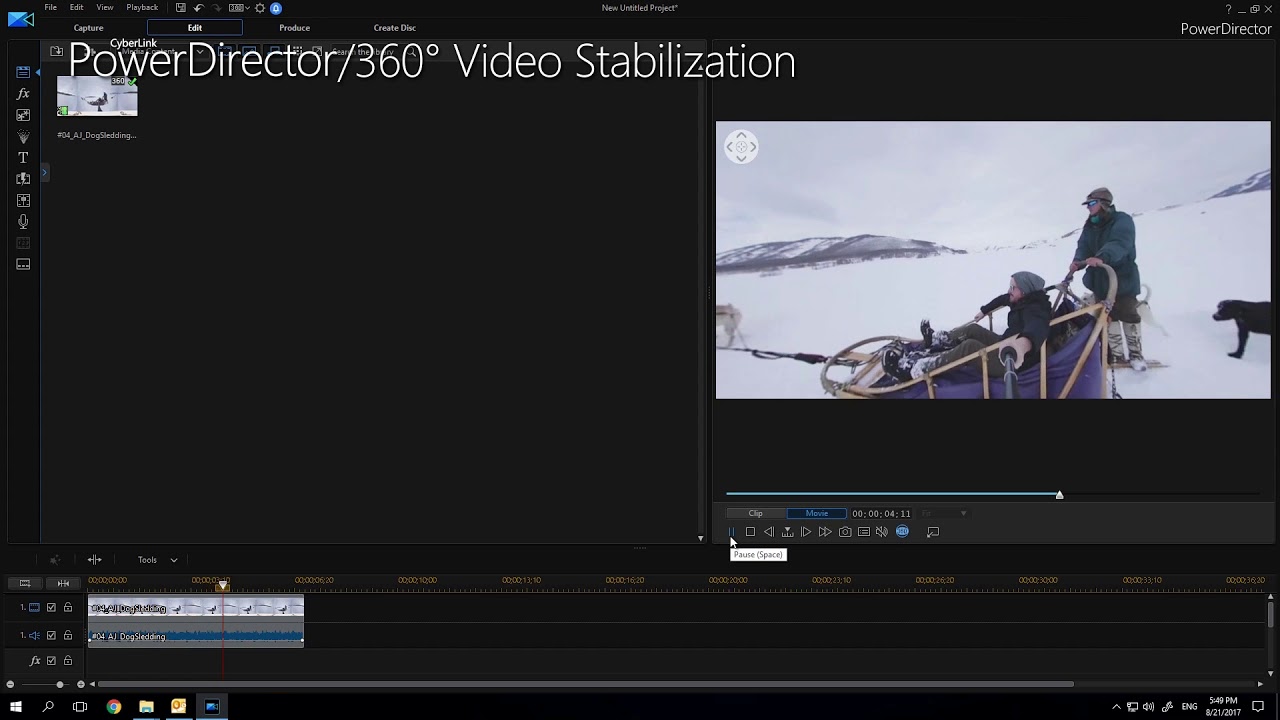Select the DogSledding video clip on timeline
This screenshot has height=720, width=1280.
coord(196,607)
